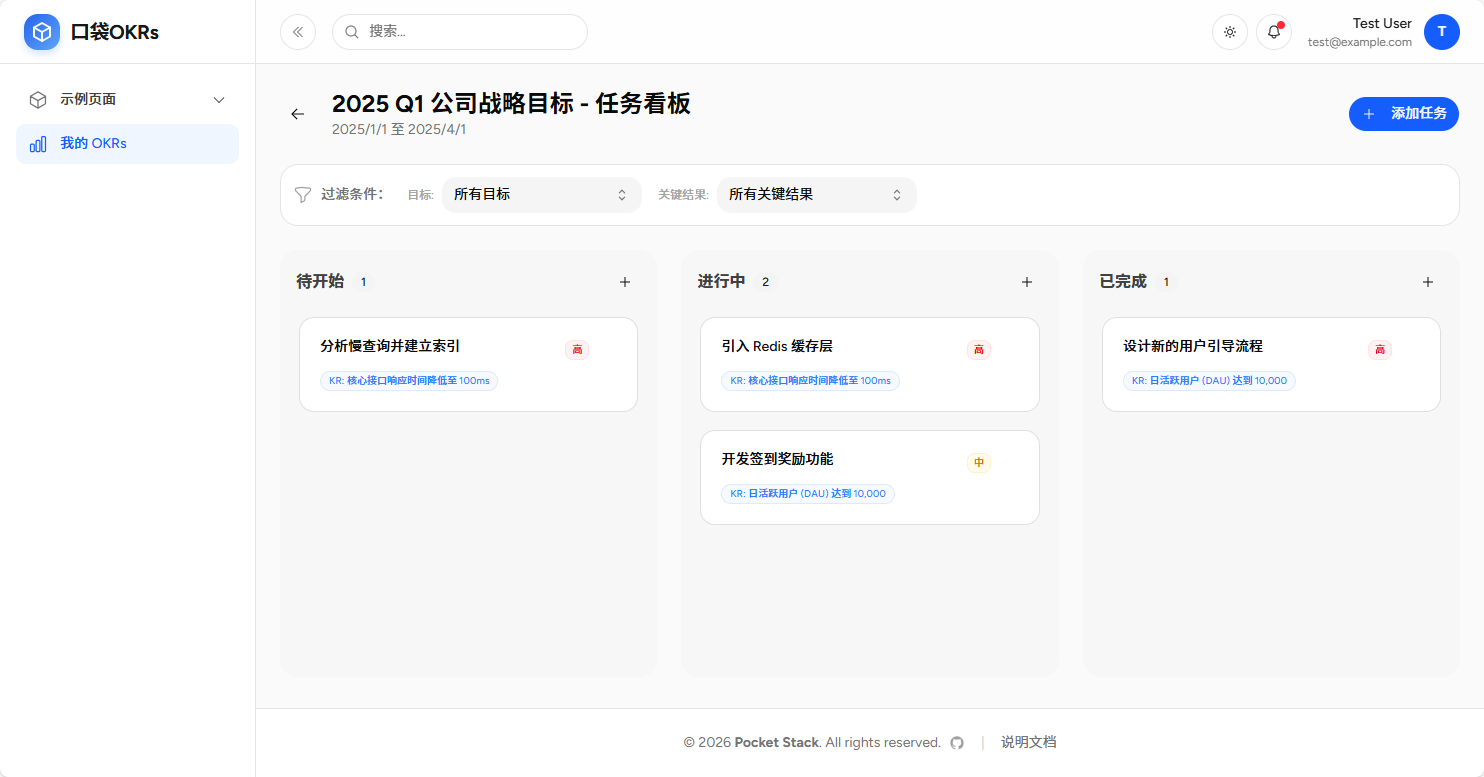1484x777 pixels.
Task: Click the 添加任务 button
Action: tap(1403, 114)
